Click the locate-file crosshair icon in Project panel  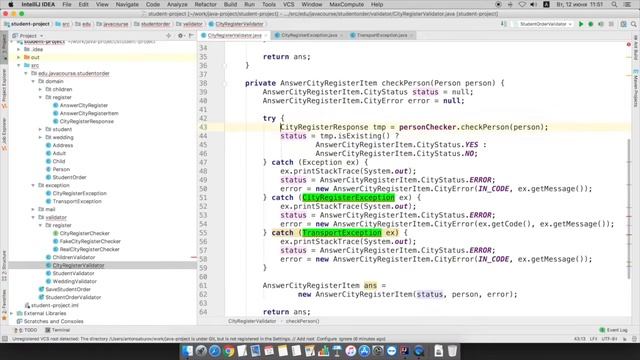click(x=169, y=36)
